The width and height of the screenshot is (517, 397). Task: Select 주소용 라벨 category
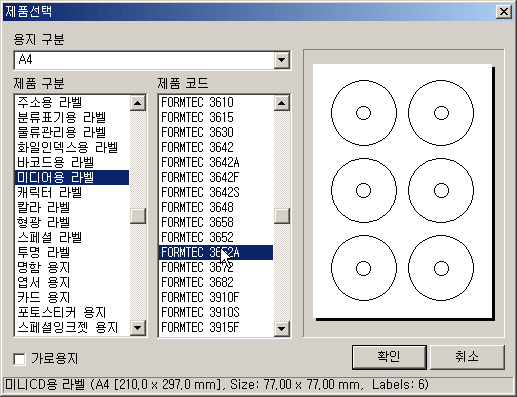click(72, 102)
